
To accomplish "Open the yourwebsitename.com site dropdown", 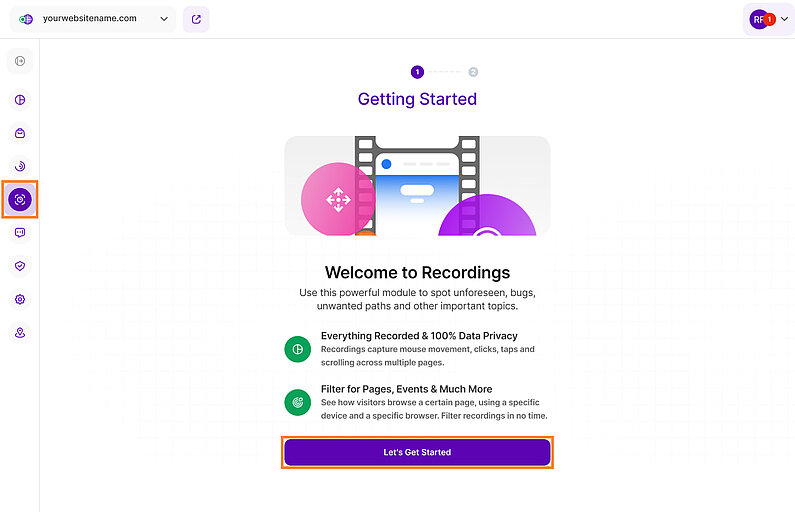I will pyautogui.click(x=93, y=19).
